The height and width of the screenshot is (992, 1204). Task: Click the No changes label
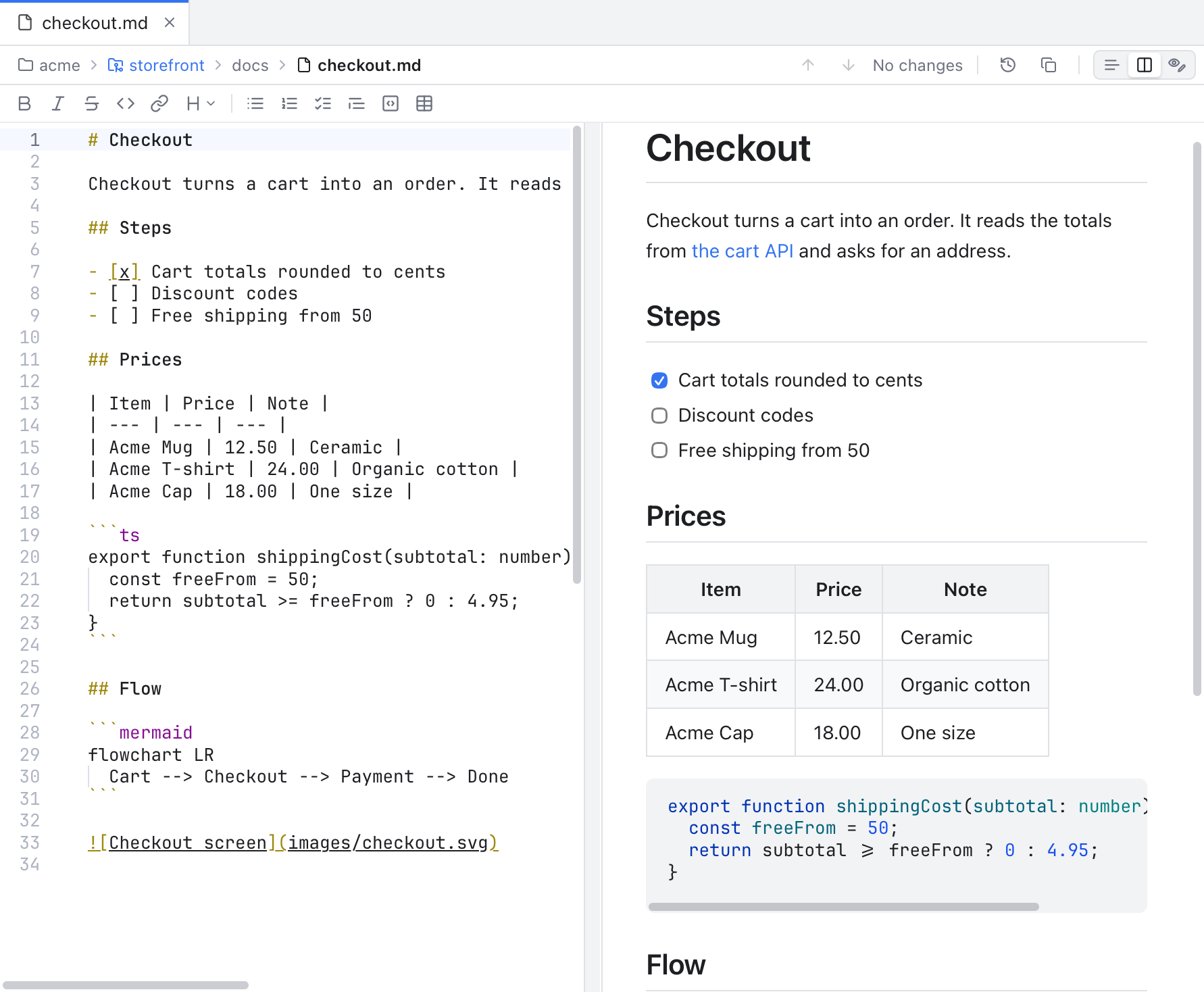click(x=918, y=65)
